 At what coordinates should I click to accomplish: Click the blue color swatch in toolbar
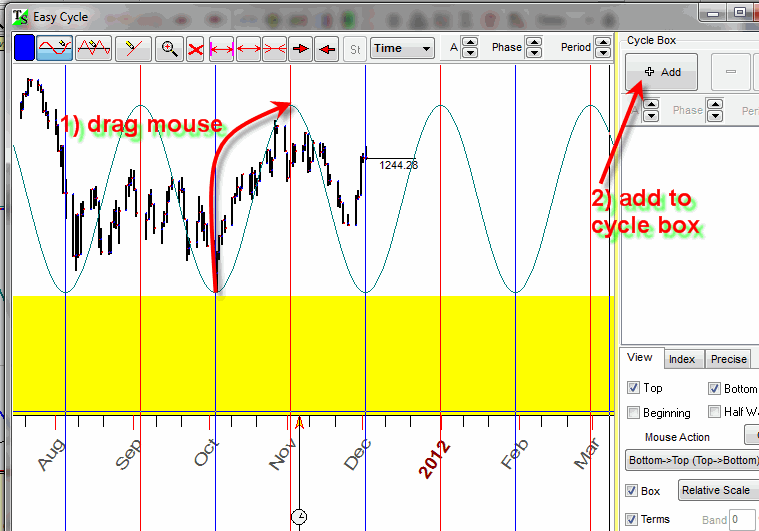click(x=24, y=48)
